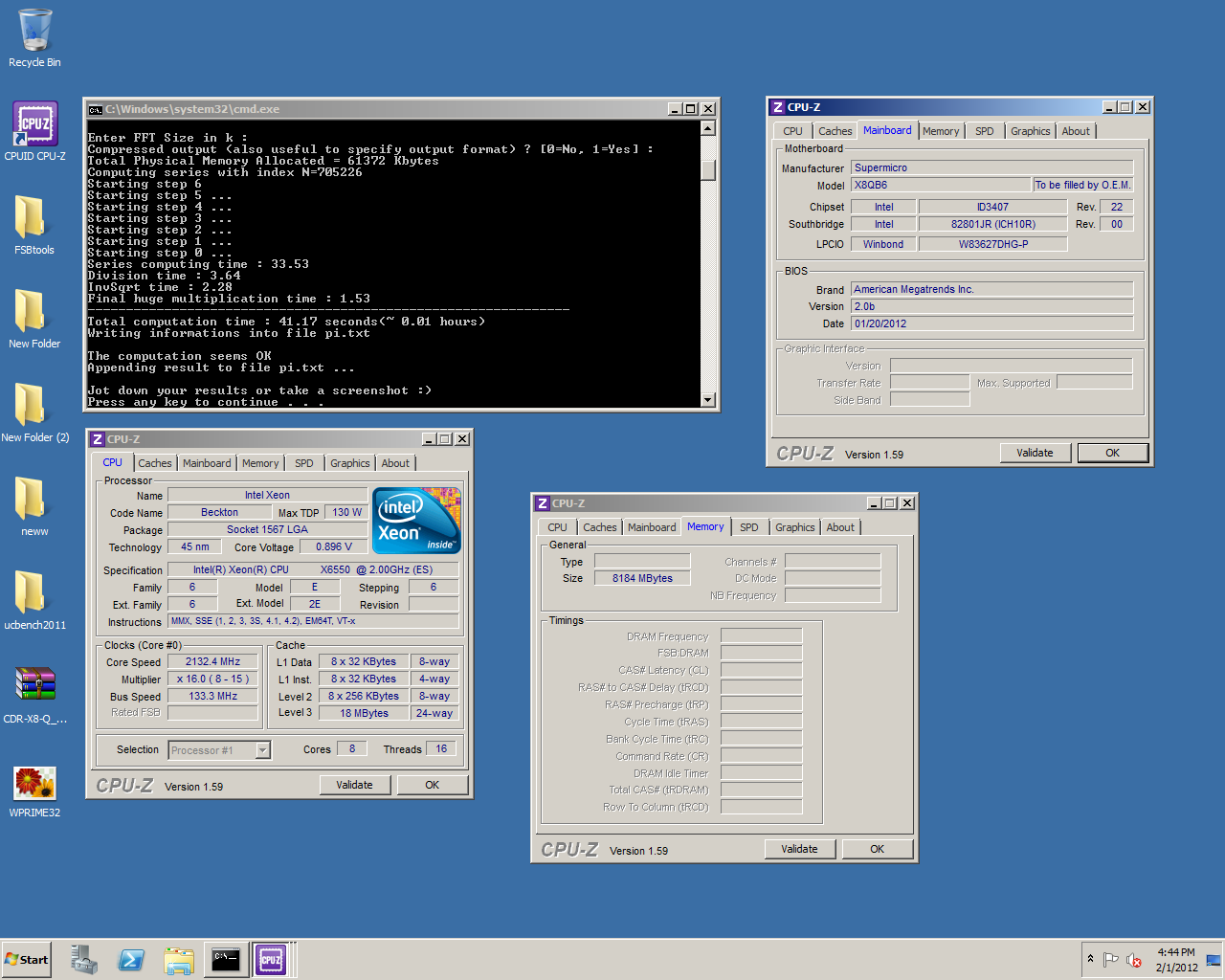Click the Memory Size 8184 MBytes field

pyautogui.click(x=642, y=578)
